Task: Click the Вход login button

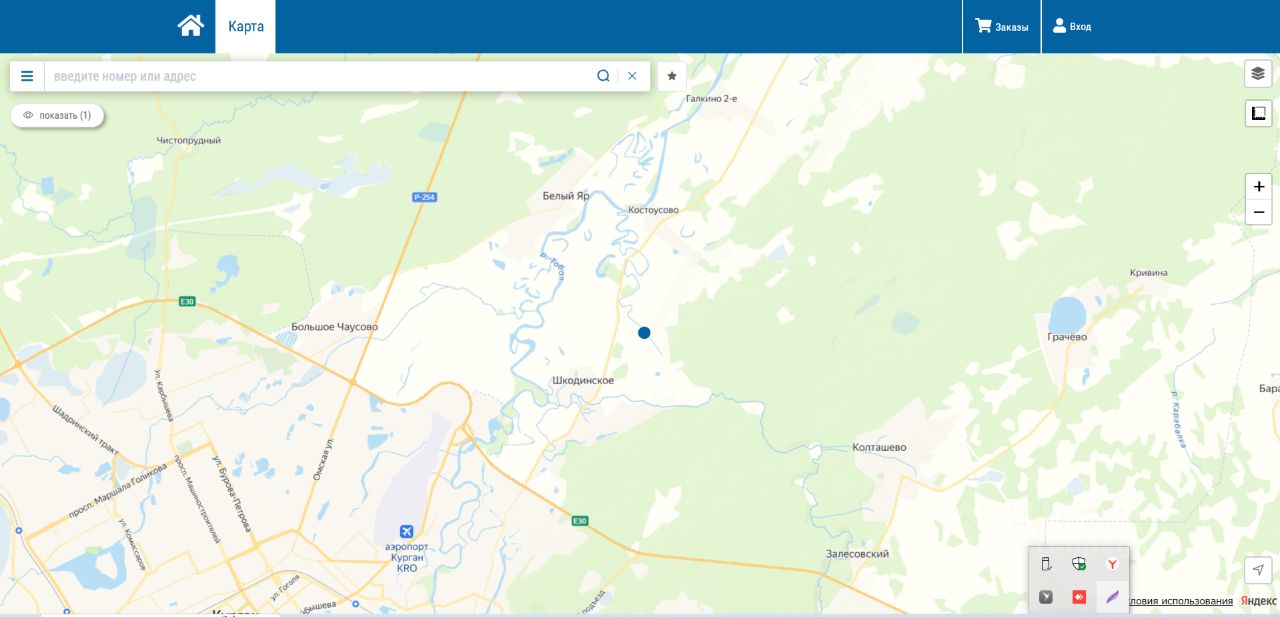Action: tap(1072, 27)
